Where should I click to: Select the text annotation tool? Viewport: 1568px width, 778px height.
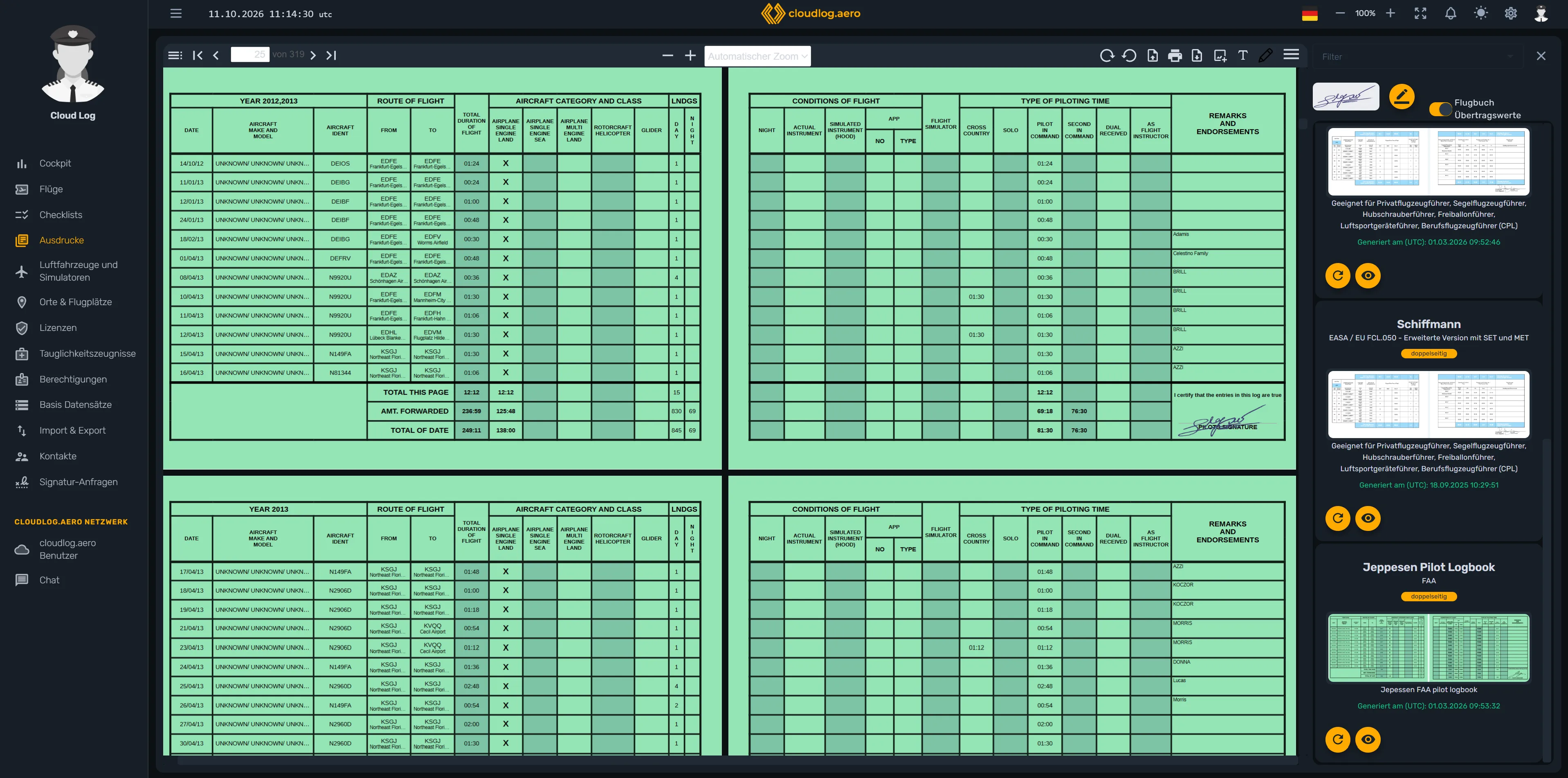click(x=1243, y=55)
